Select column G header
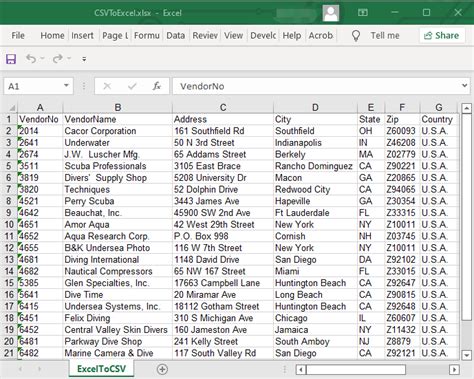The width and height of the screenshot is (474, 379). (439, 108)
